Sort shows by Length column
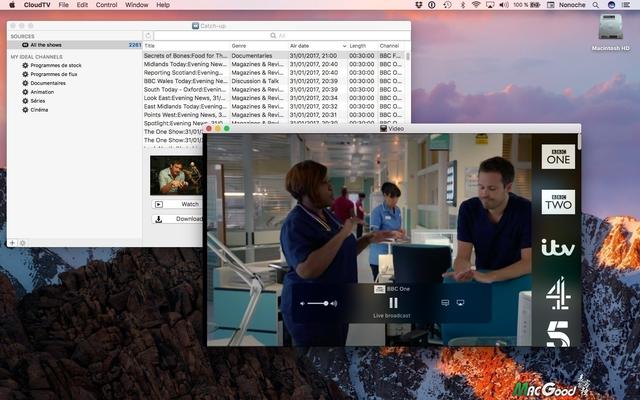This screenshot has height=400, width=640. 362,46
